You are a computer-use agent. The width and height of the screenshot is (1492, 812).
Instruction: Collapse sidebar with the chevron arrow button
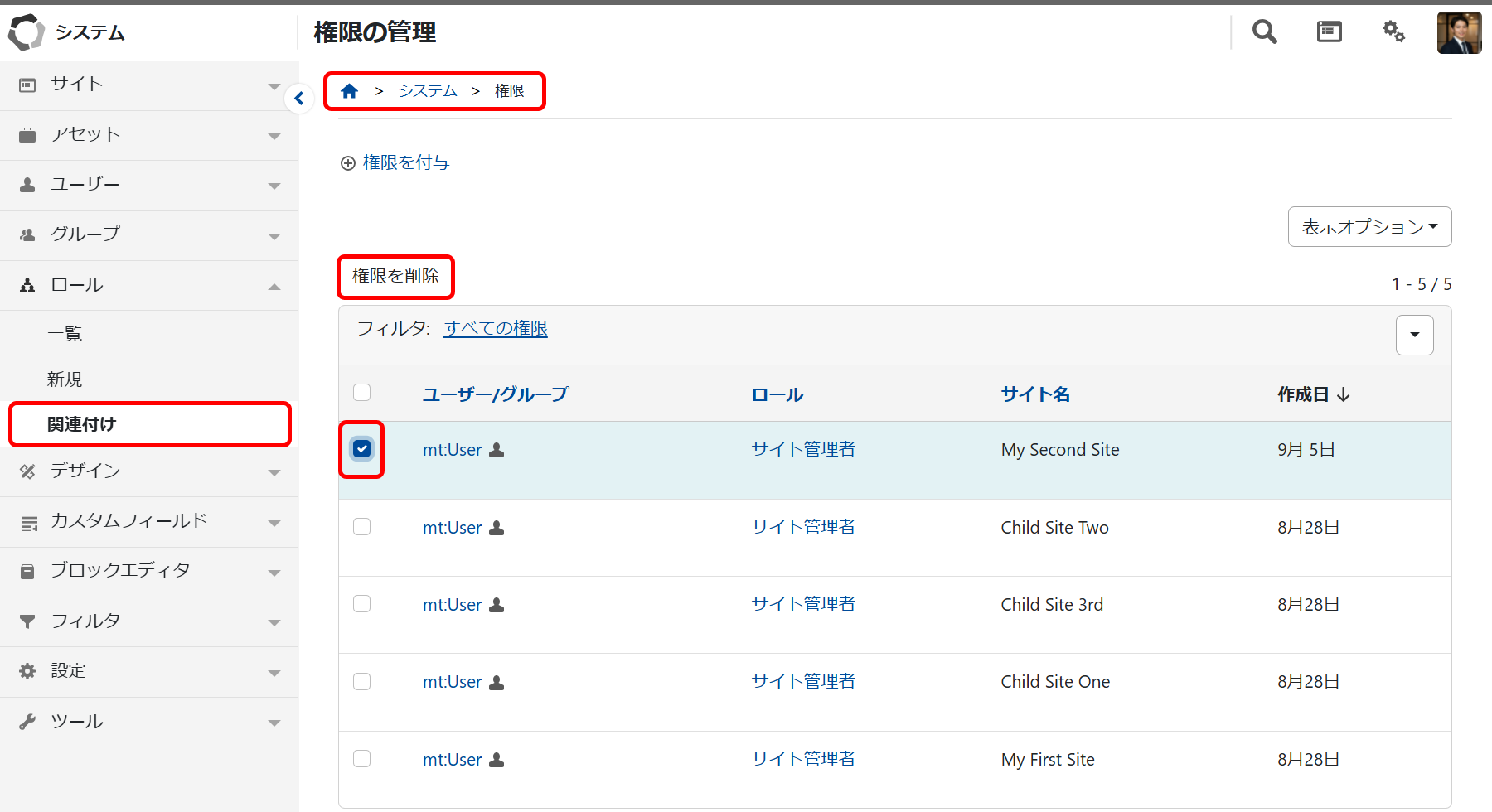point(299,99)
